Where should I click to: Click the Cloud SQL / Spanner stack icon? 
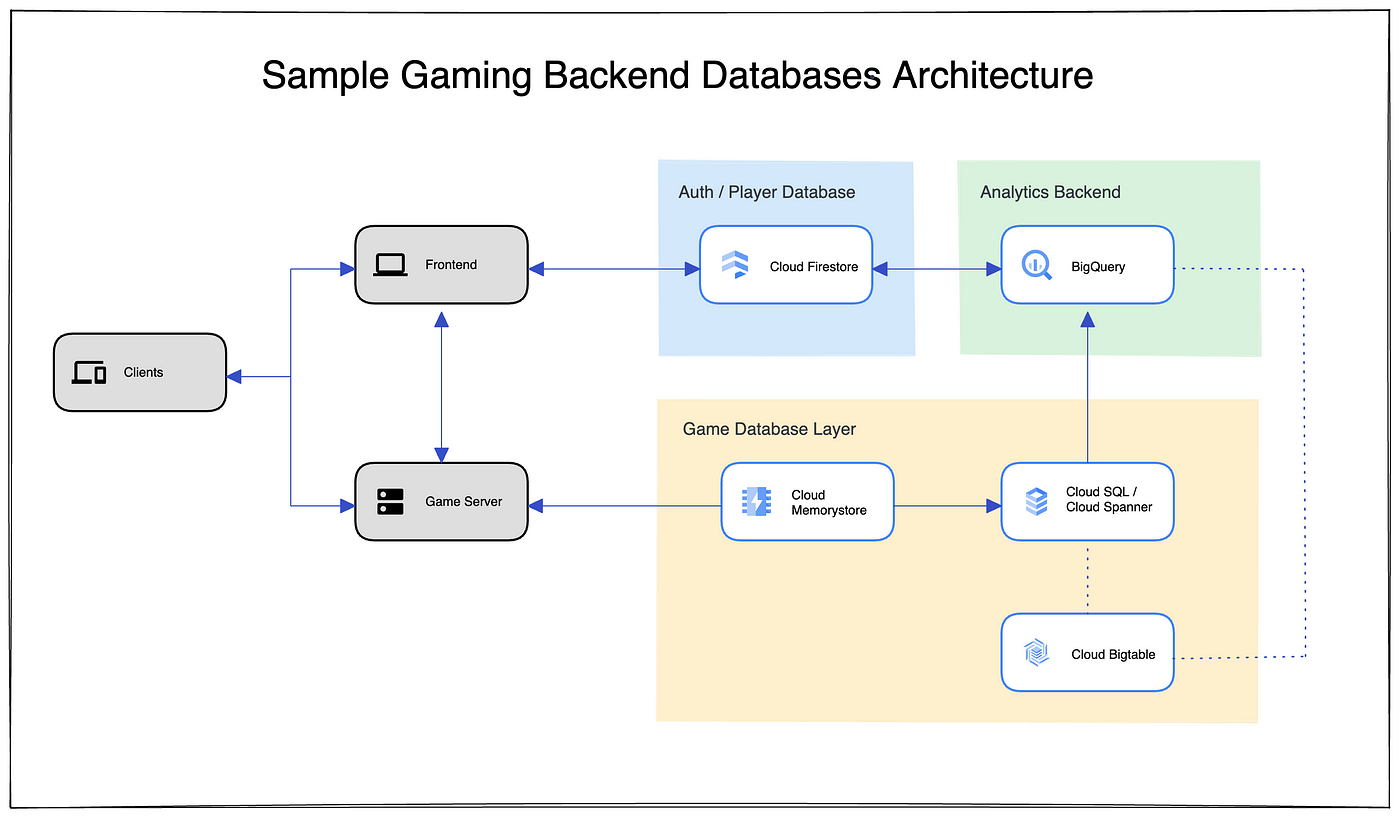[x=1037, y=502]
